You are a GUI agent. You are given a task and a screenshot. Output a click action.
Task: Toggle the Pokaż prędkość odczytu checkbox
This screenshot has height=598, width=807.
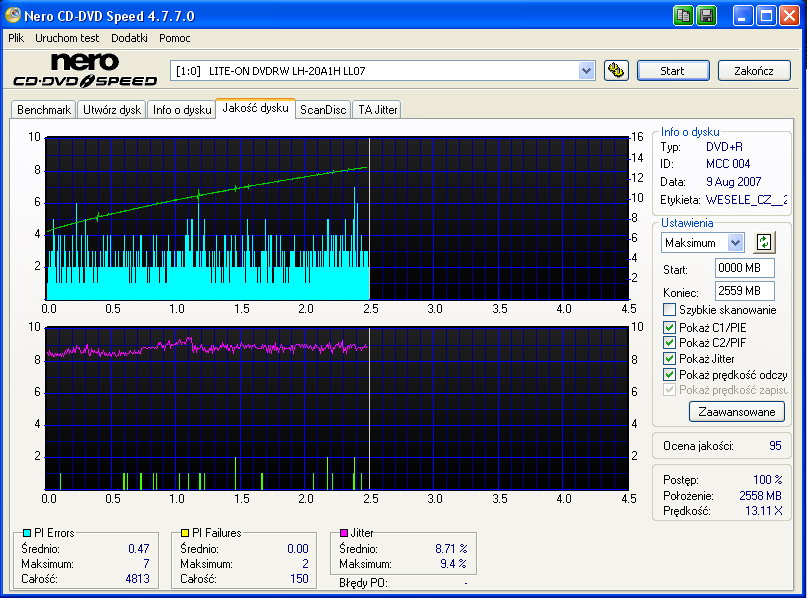669,375
